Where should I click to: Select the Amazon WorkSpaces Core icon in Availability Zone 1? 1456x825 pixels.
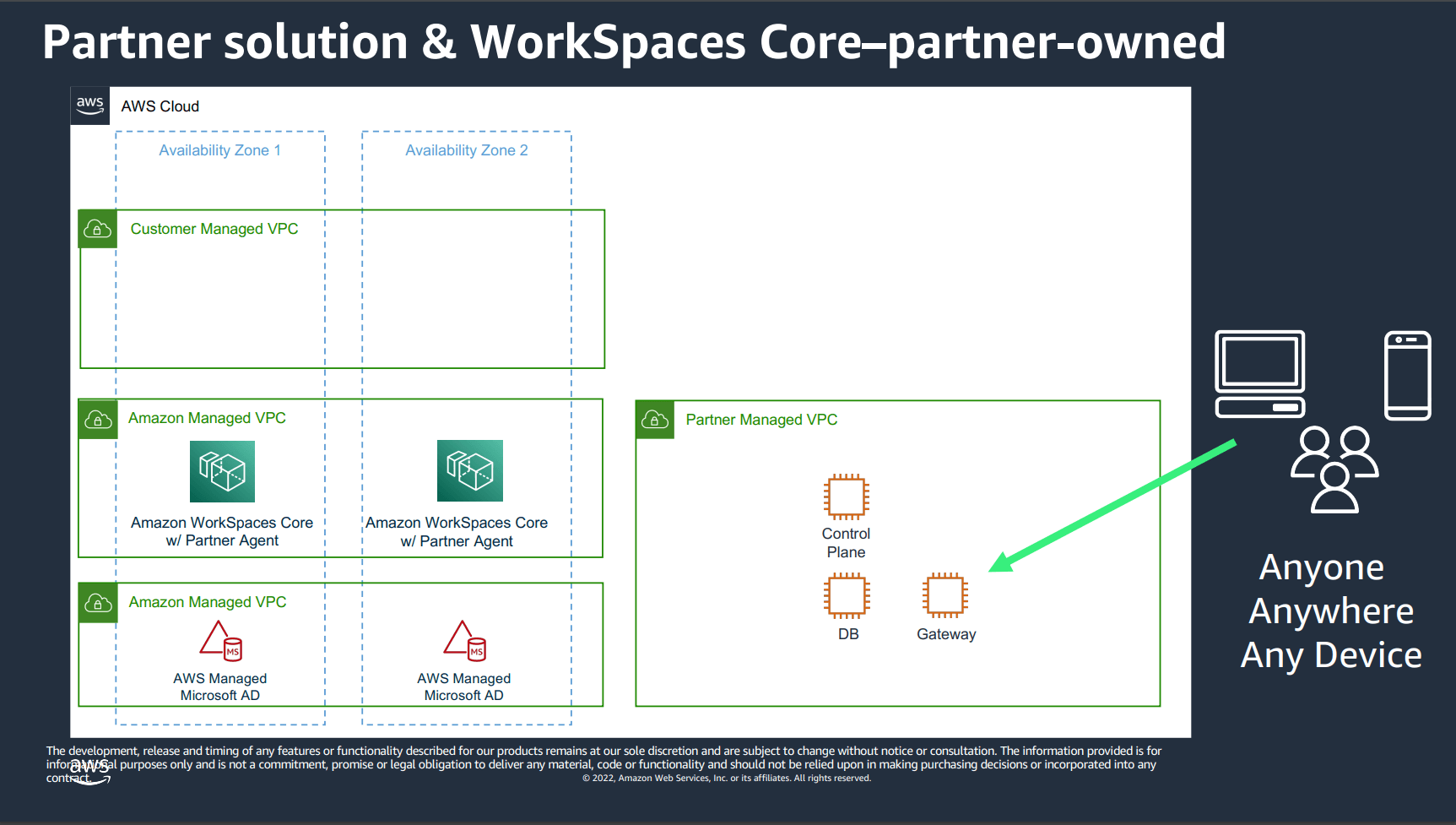tap(222, 471)
